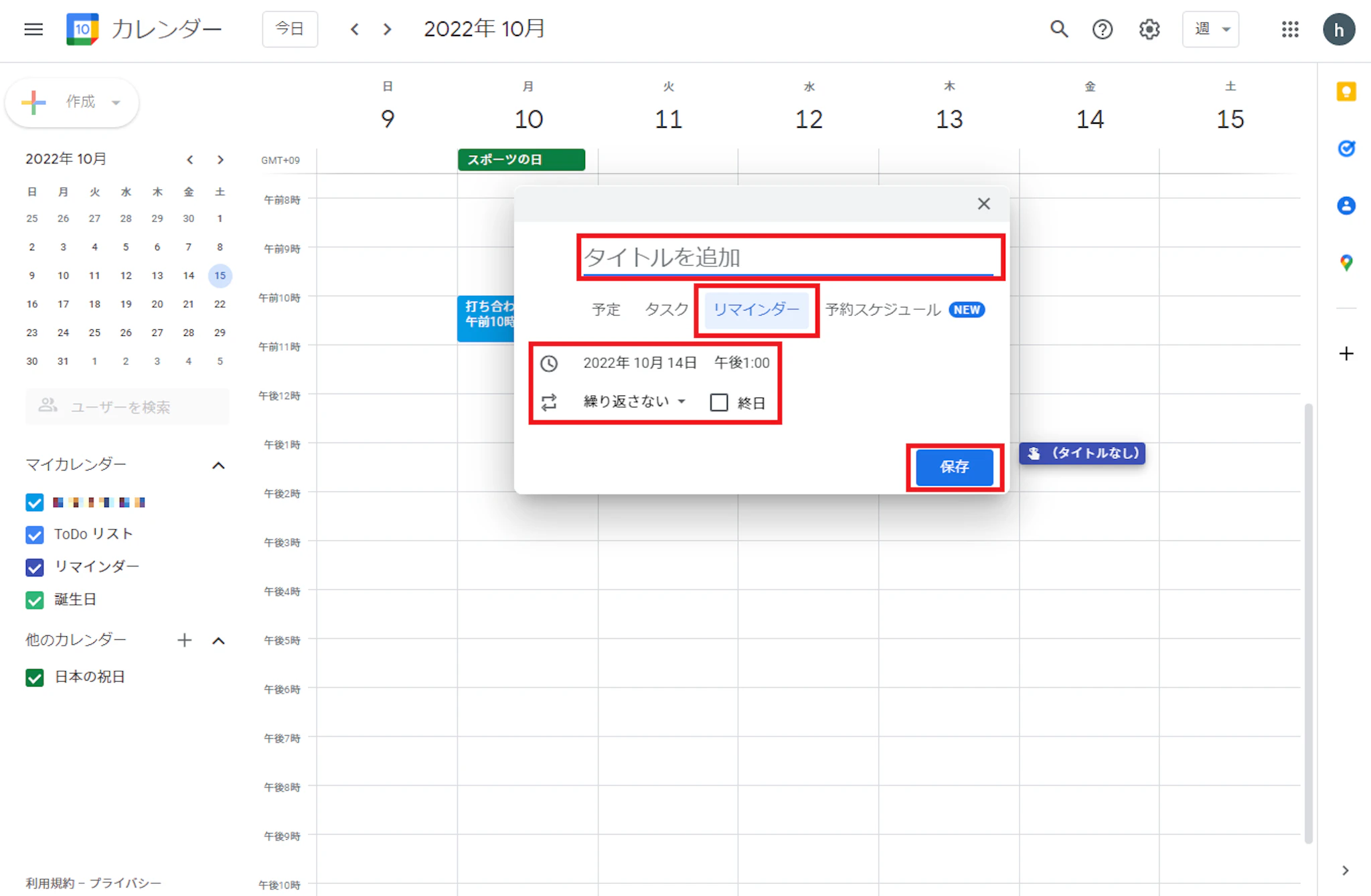This screenshot has width=1371, height=896.
Task: Click the タイトルを追加 title field
Action: pos(787,258)
